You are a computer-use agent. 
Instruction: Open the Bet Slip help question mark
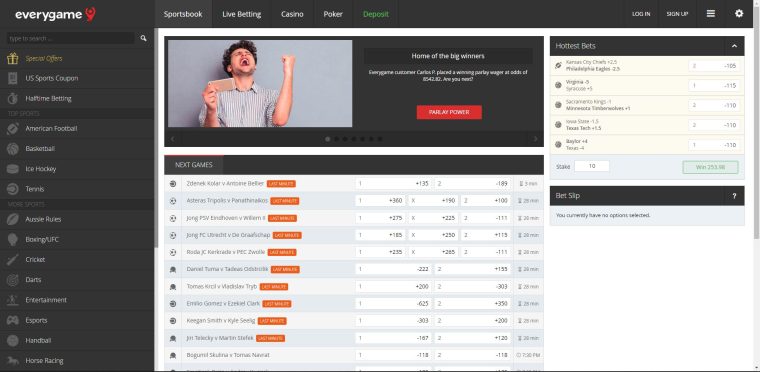[734, 196]
